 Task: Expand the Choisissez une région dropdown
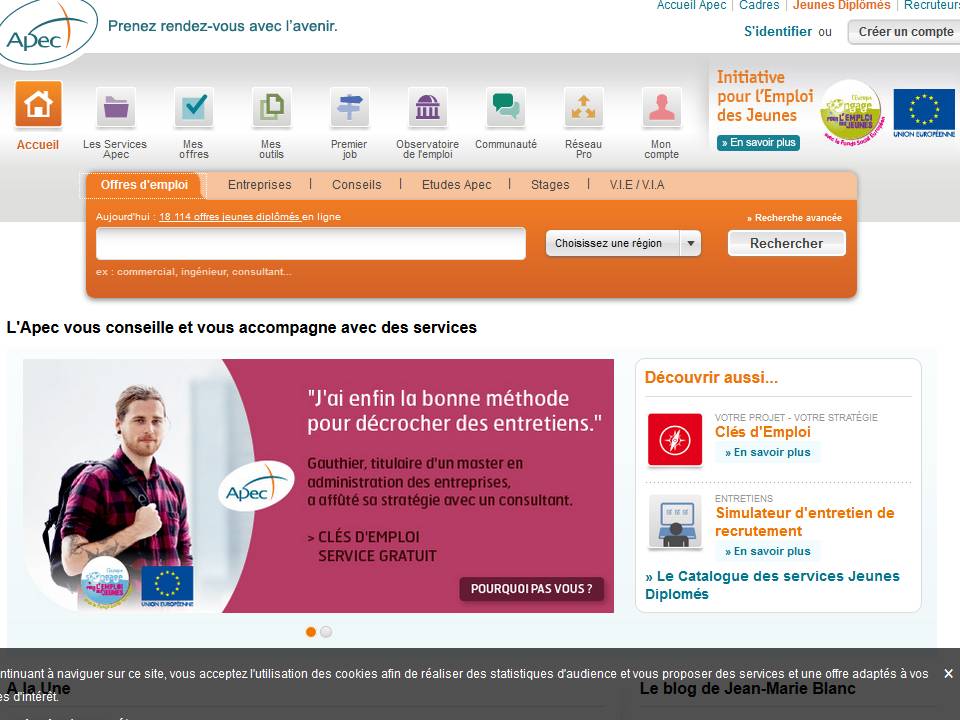[x=623, y=243]
